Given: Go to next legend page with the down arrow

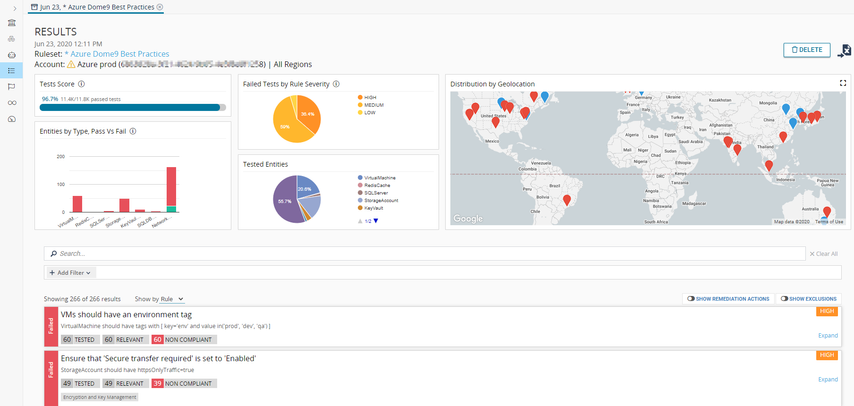Looking at the screenshot, I should 375,221.
